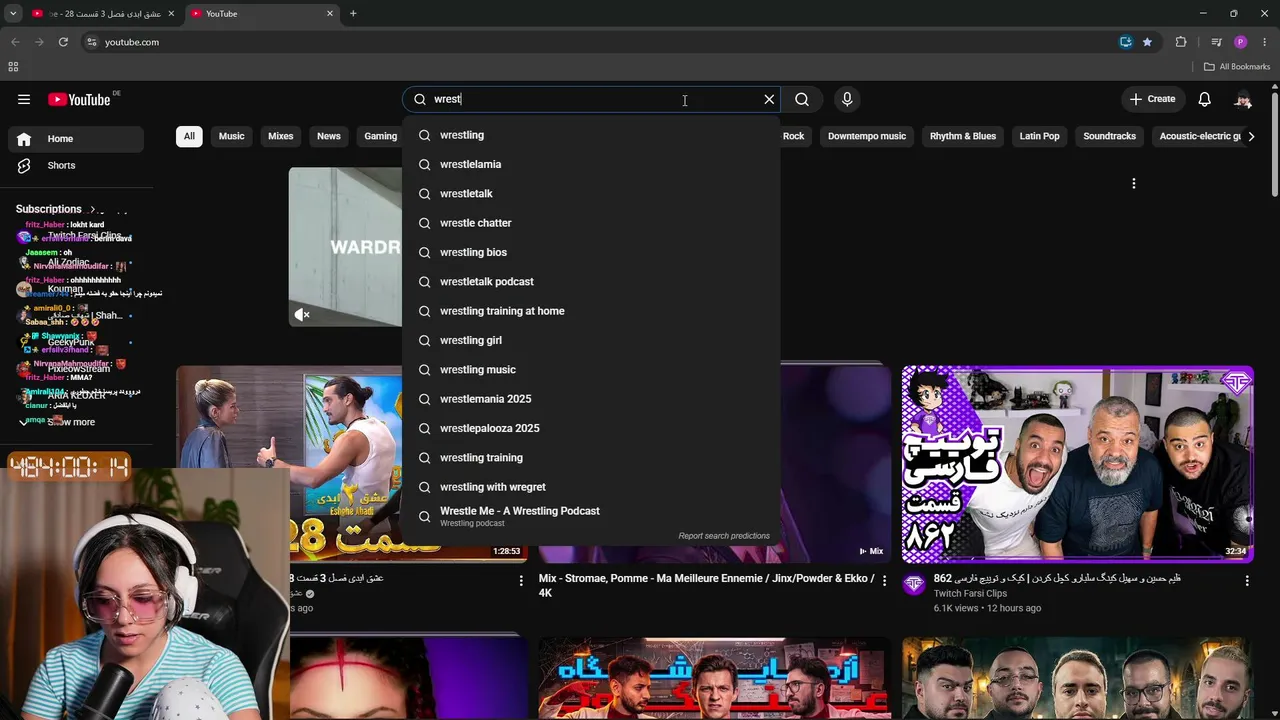
Task: Click the address bar showing youtube.com
Action: [x=600, y=42]
